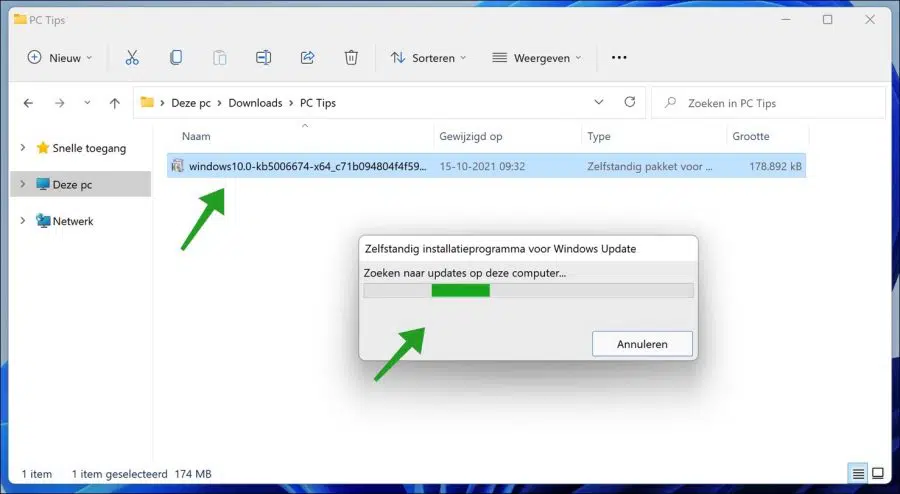Click Deze pc in breadcrumb path
The height and width of the screenshot is (494, 900).
191,103
